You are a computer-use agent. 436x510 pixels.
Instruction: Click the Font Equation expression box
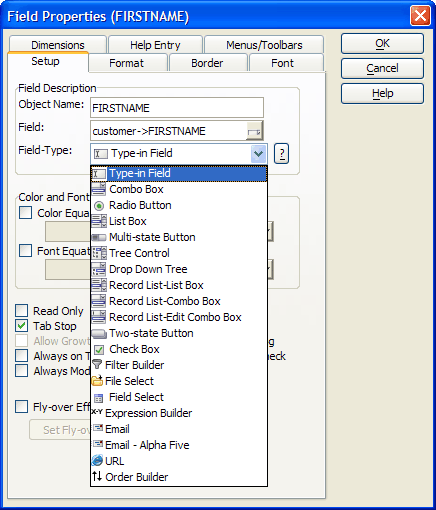[x=68, y=270]
